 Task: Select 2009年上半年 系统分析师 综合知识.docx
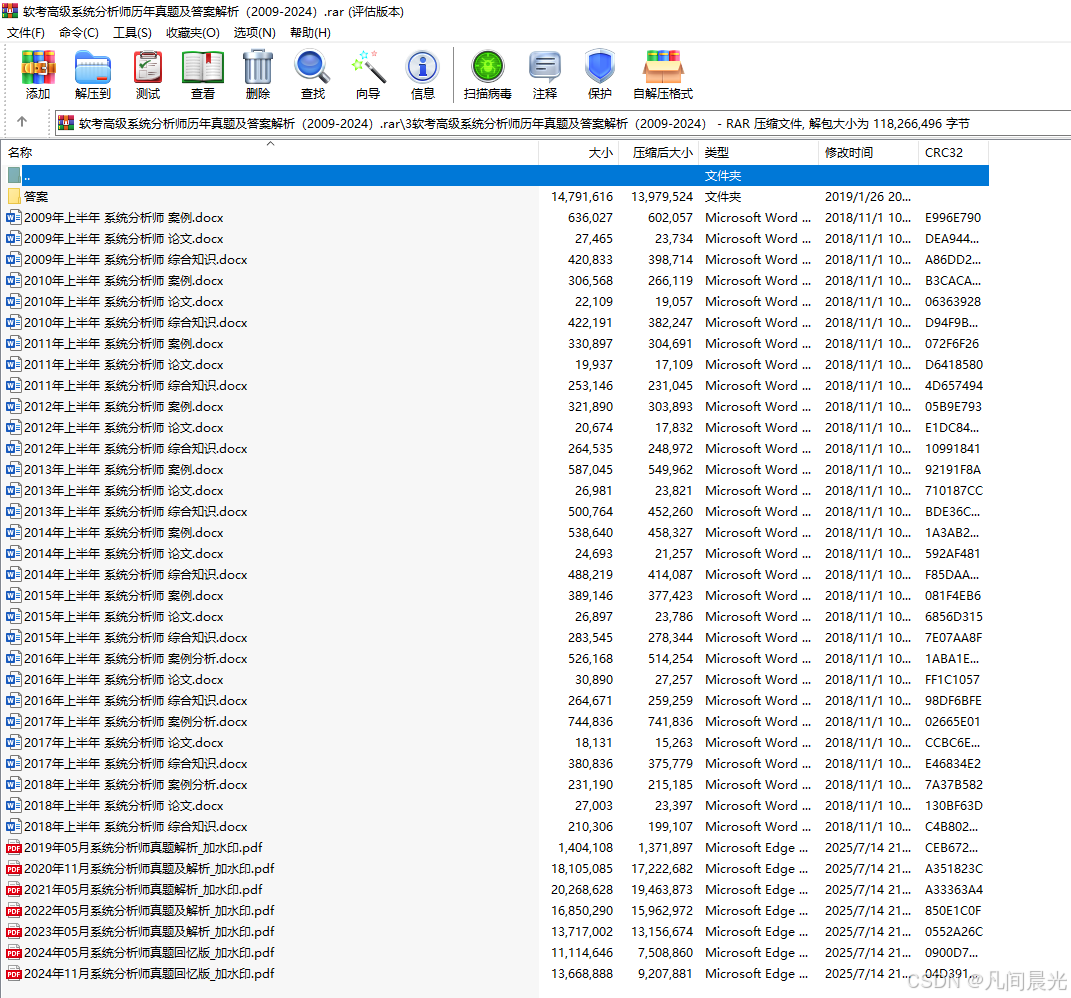[497, 260]
